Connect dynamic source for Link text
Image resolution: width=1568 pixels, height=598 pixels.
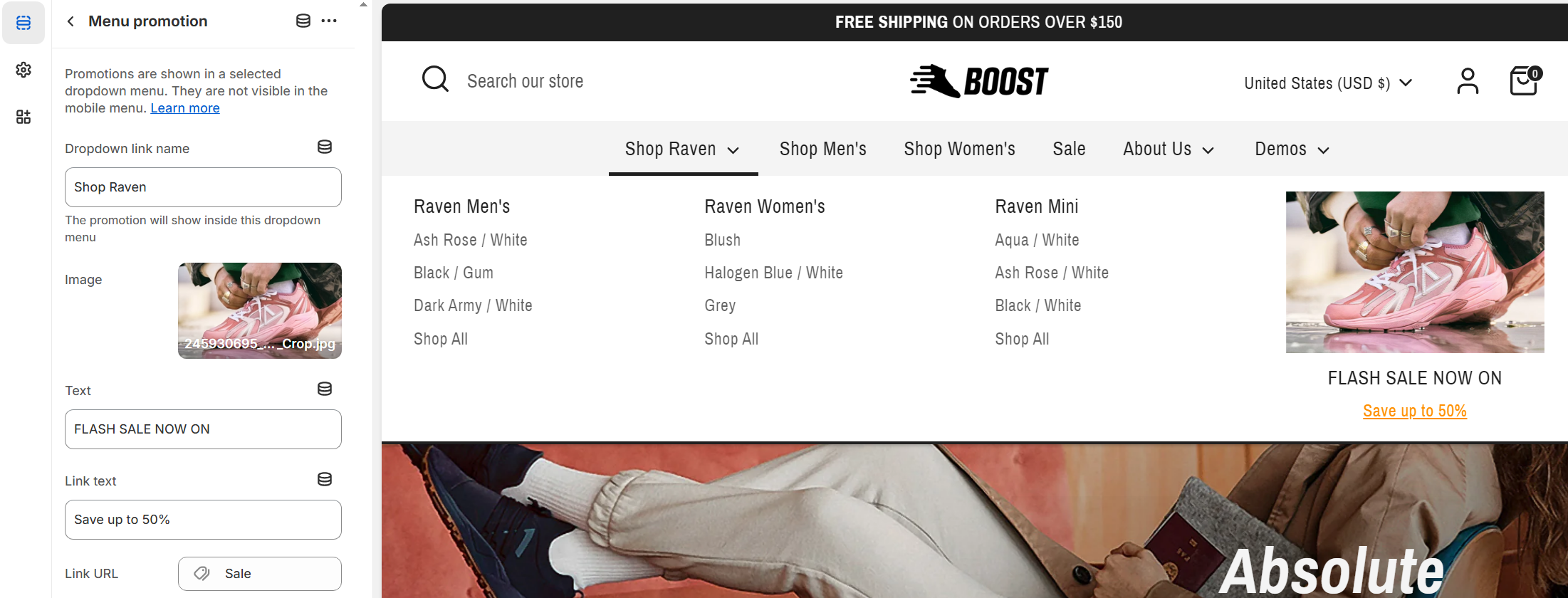pos(325,479)
